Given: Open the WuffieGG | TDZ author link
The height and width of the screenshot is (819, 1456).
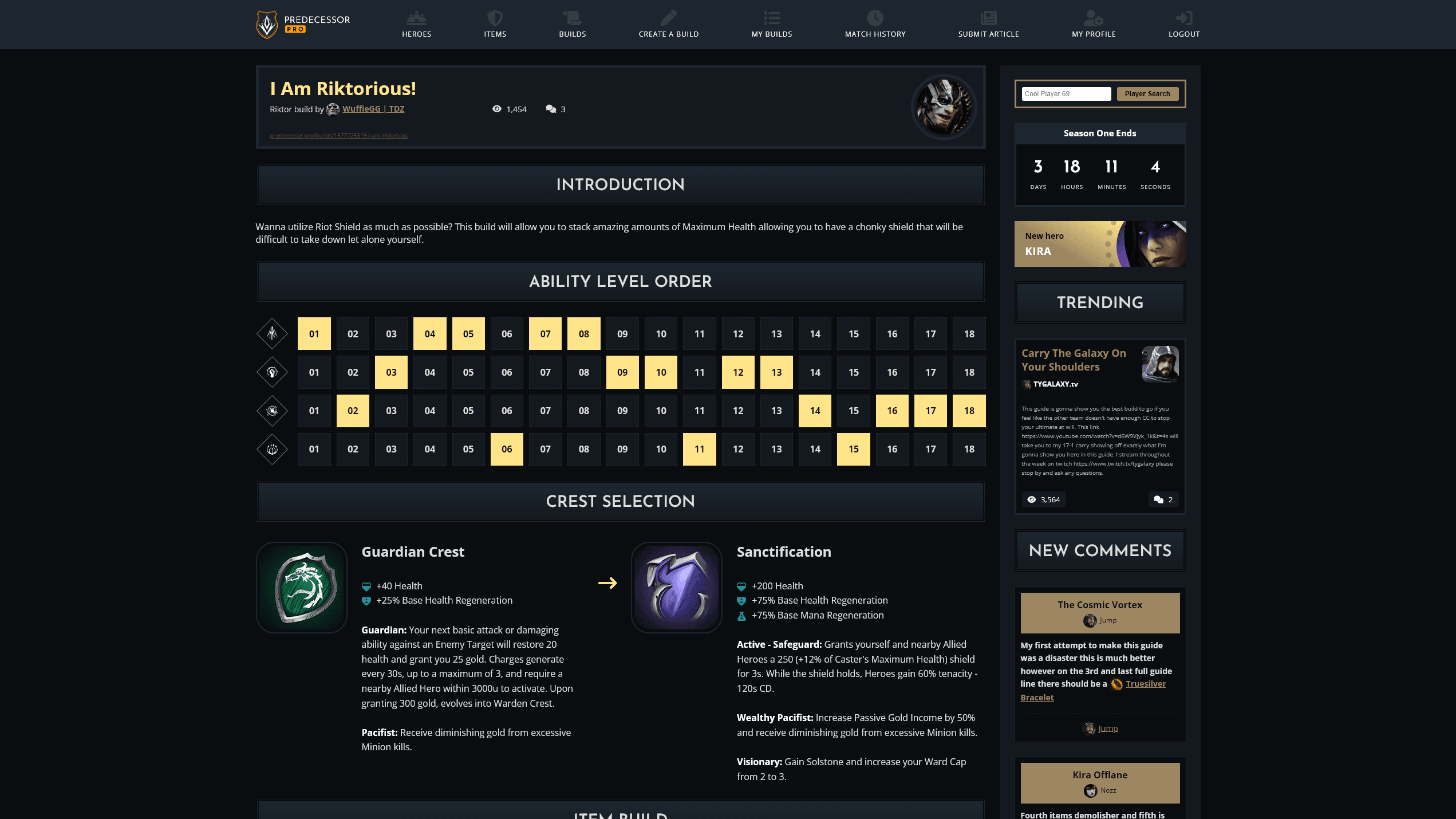Looking at the screenshot, I should (373, 109).
